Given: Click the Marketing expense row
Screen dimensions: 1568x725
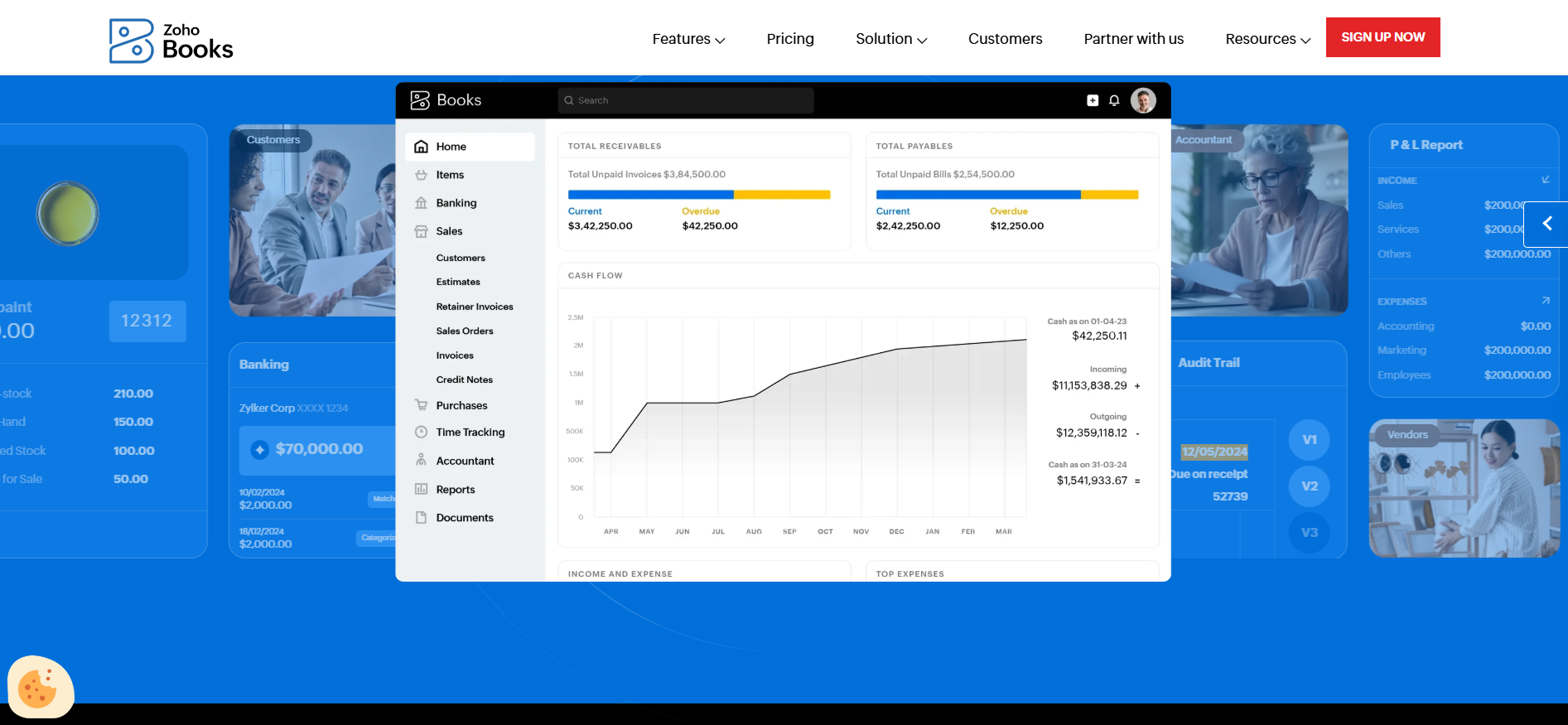Looking at the screenshot, I should (x=1464, y=350).
